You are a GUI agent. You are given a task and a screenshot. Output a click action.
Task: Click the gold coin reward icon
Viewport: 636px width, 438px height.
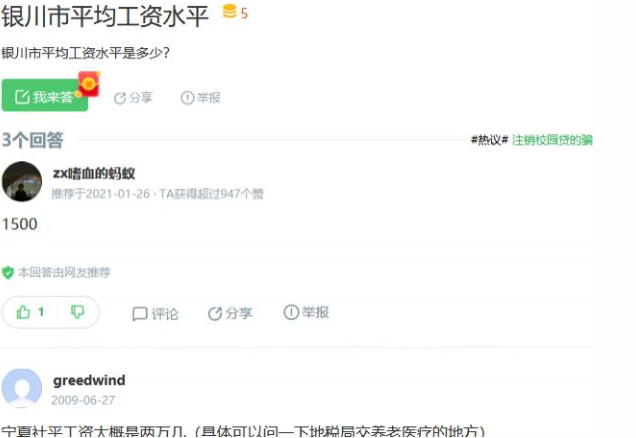(x=229, y=11)
